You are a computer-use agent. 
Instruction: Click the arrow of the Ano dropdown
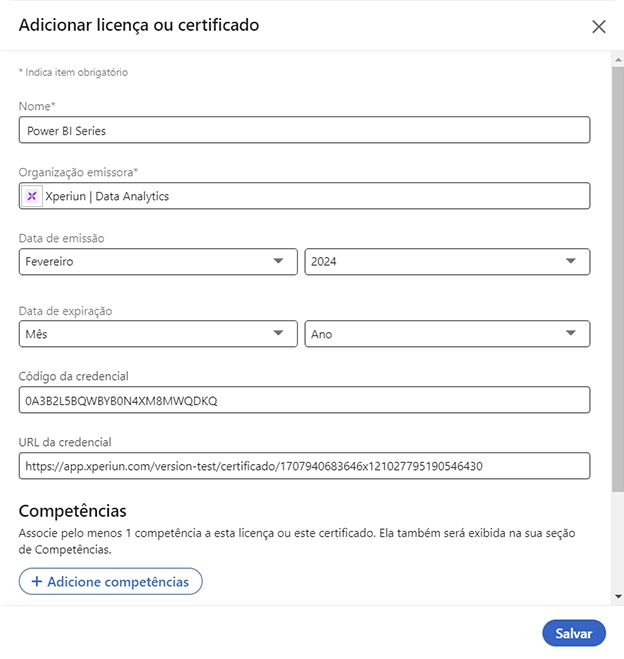click(571, 333)
